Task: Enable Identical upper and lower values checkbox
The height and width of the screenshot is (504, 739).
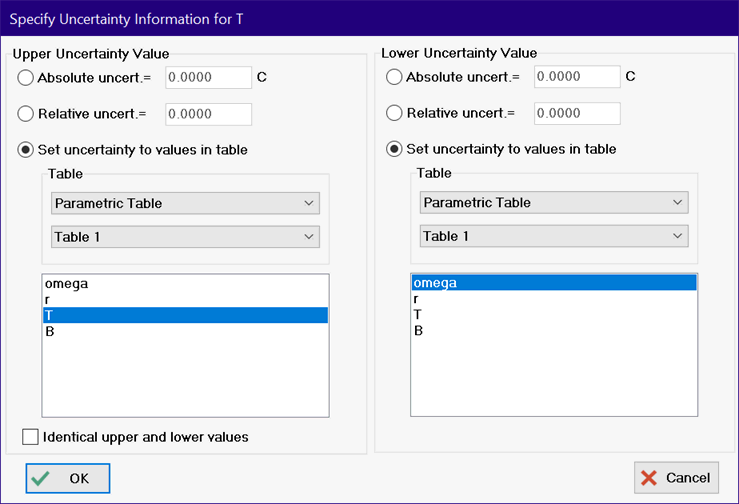Action: point(31,437)
